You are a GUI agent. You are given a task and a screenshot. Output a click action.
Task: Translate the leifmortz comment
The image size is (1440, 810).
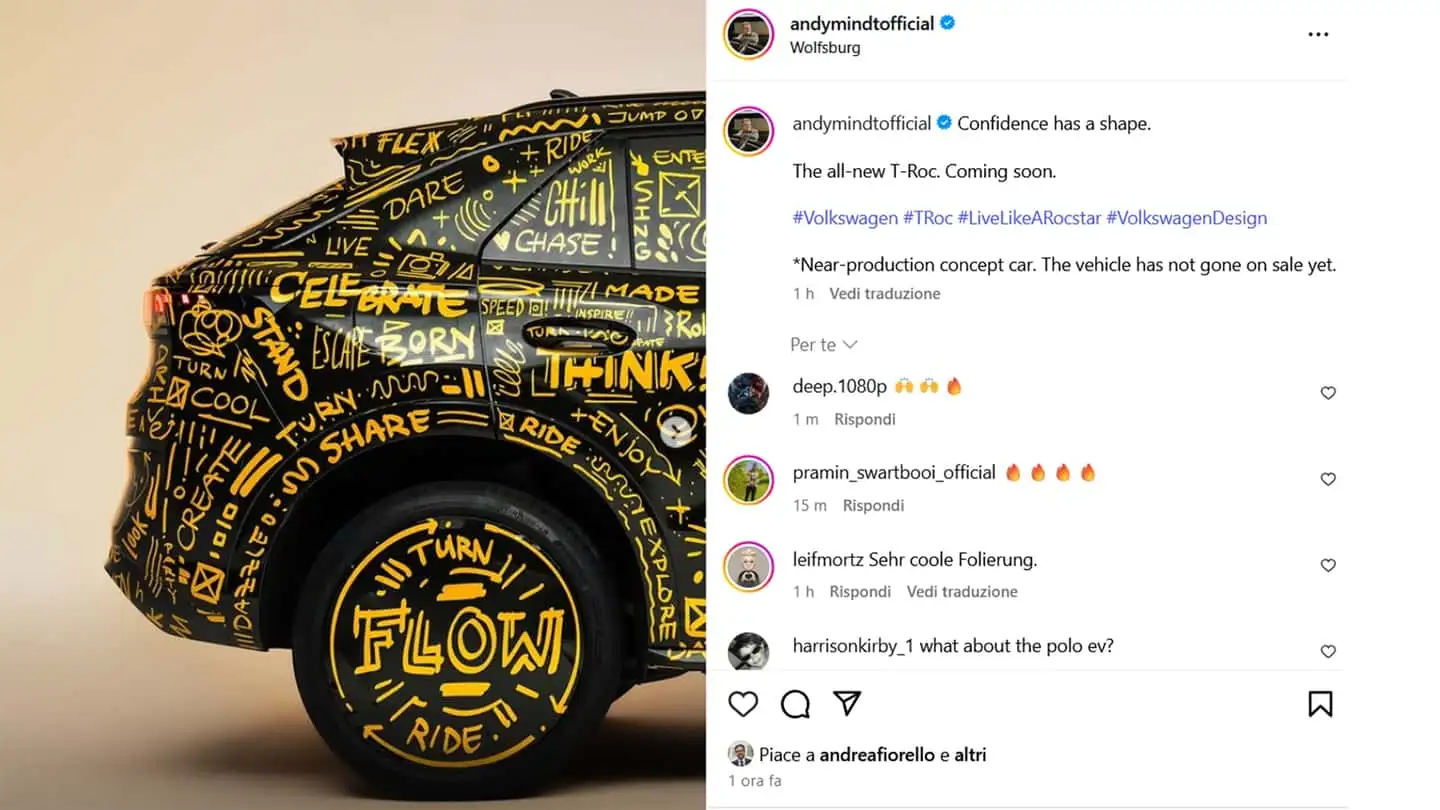[x=962, y=592]
